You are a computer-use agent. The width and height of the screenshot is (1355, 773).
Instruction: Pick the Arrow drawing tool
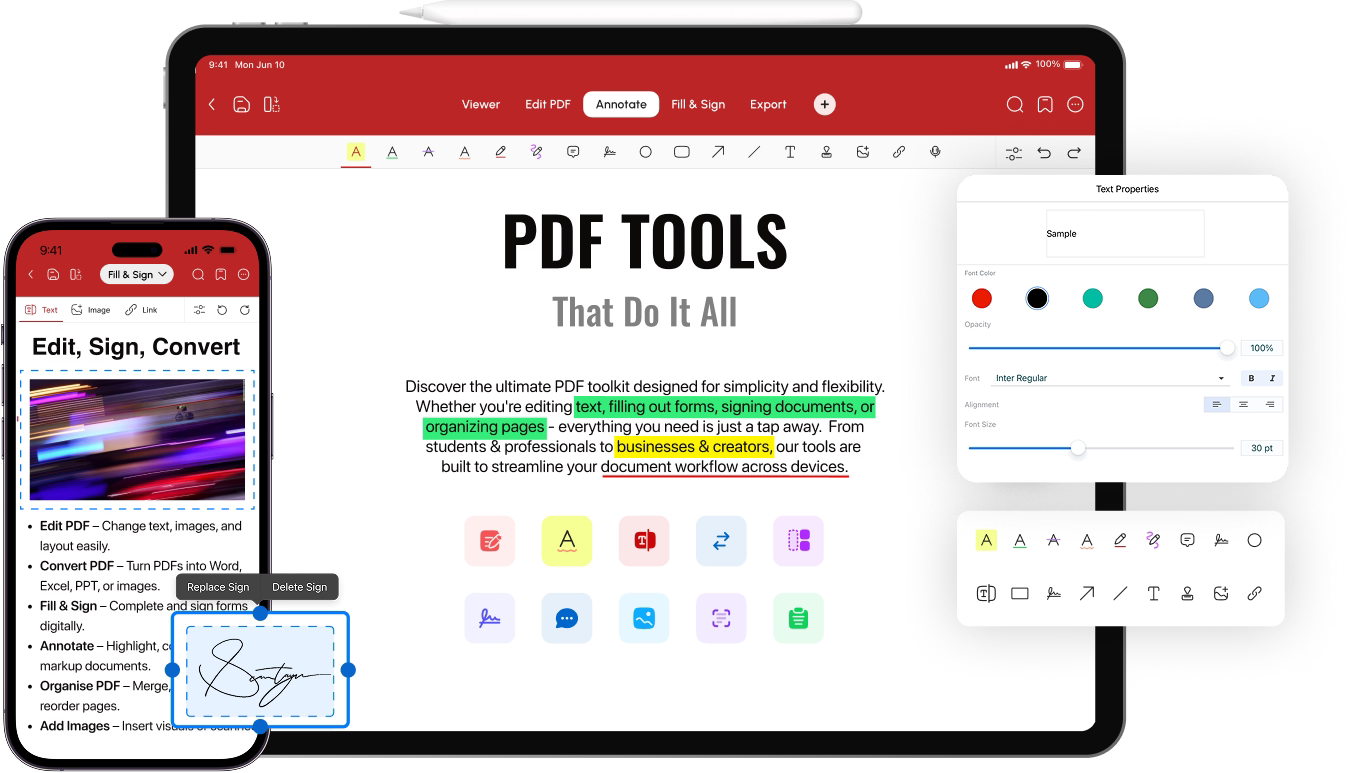coord(717,151)
